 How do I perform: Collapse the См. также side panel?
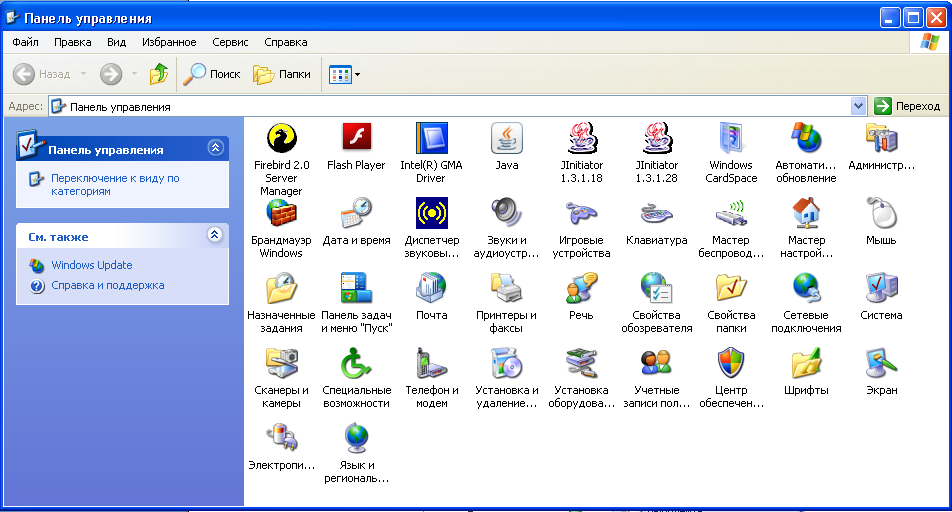(x=215, y=234)
